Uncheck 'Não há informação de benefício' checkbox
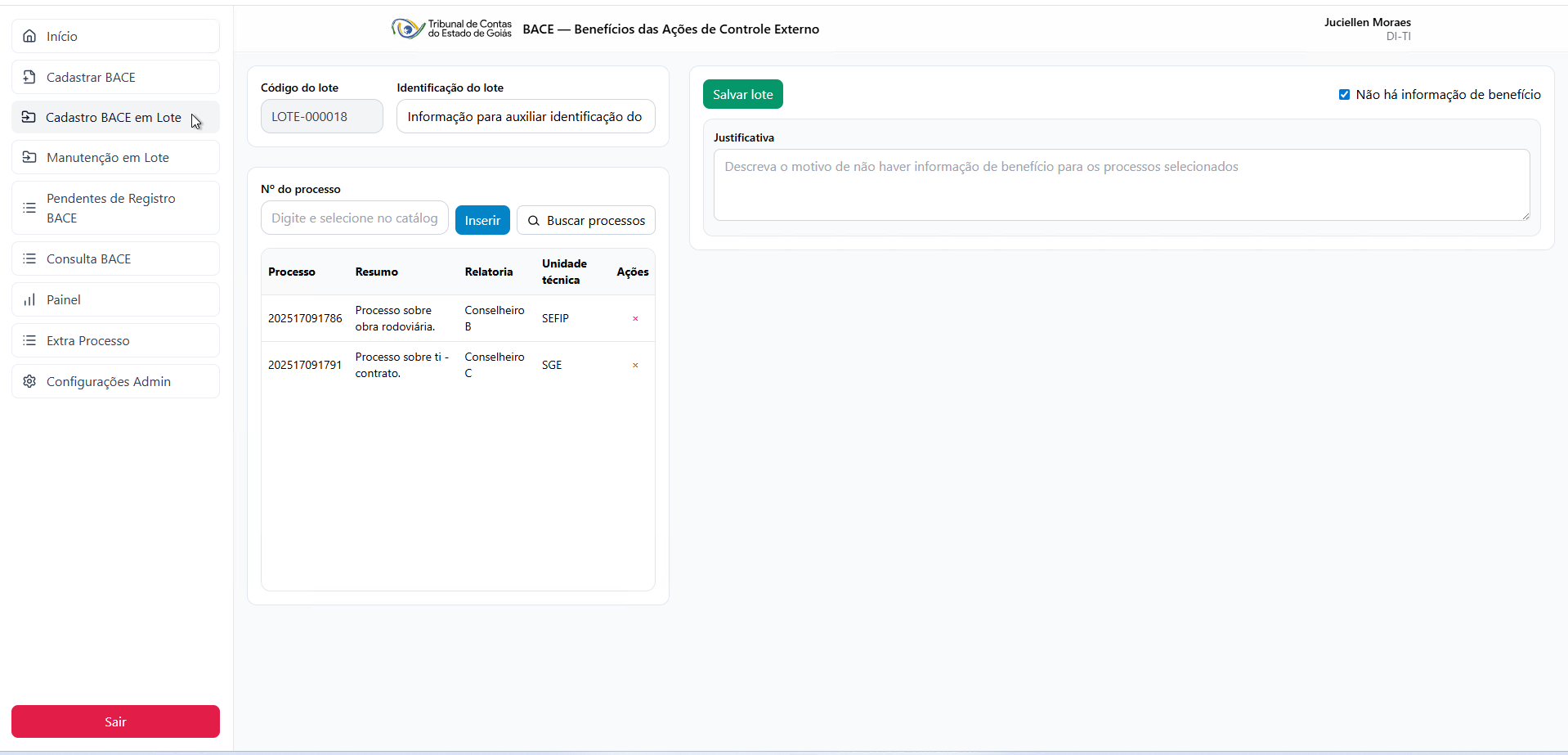 (1344, 95)
